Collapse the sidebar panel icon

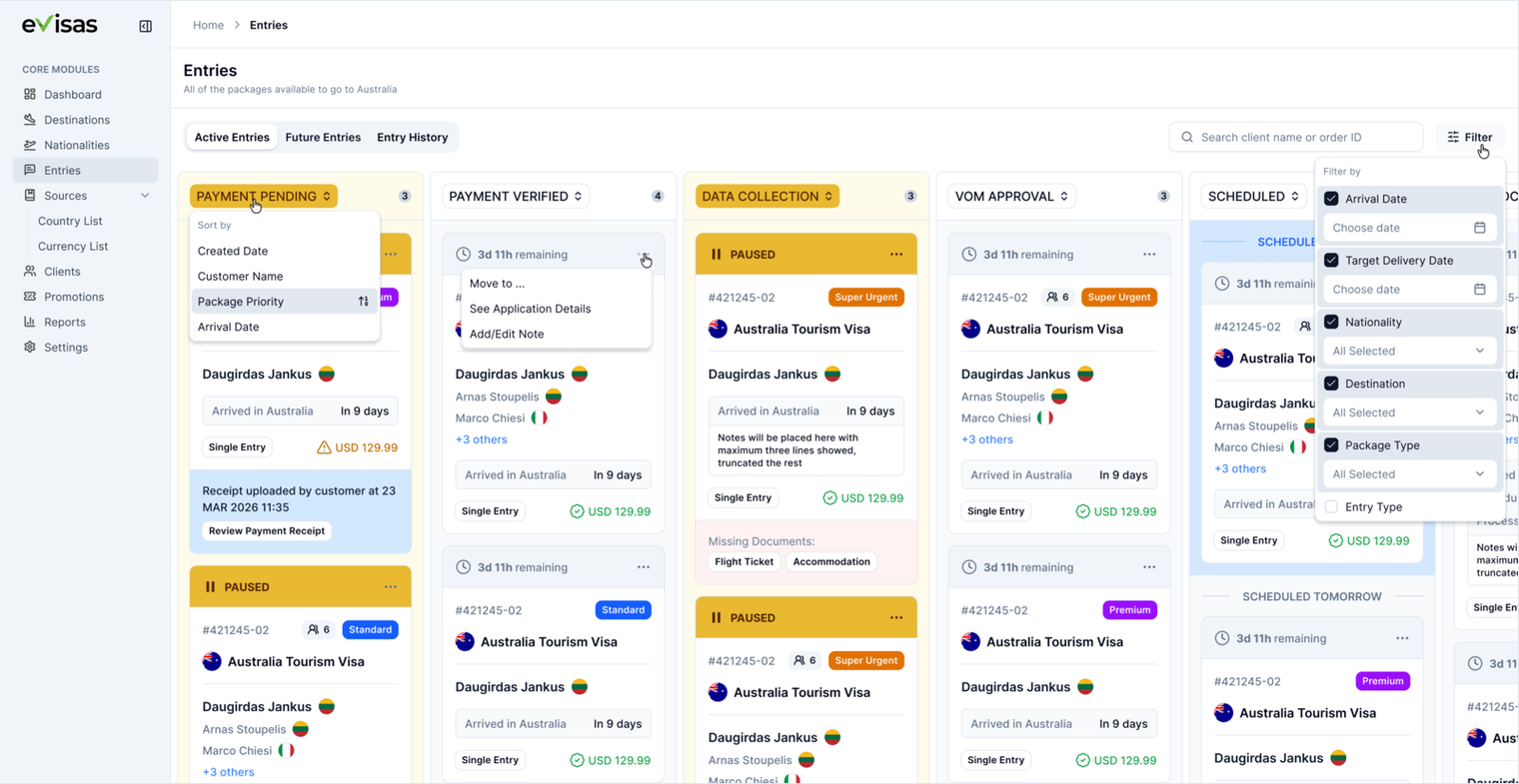(146, 26)
